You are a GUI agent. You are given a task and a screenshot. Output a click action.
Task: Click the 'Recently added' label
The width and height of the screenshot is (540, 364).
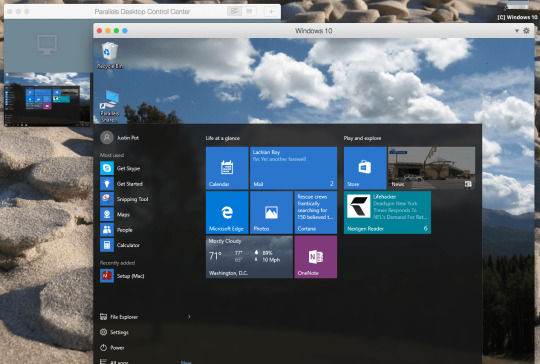click(x=117, y=263)
